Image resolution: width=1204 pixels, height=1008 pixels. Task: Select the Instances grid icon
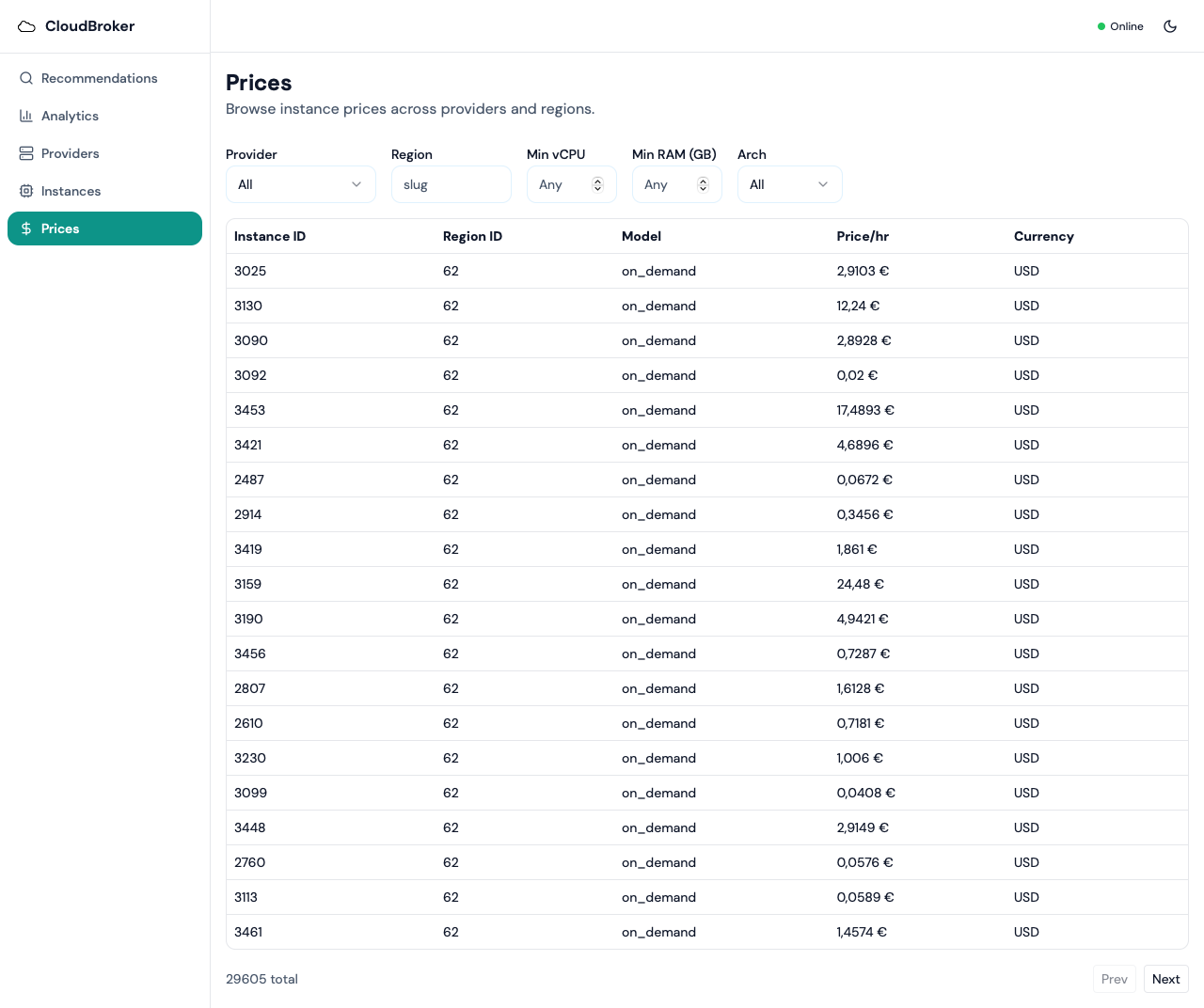[x=26, y=191]
